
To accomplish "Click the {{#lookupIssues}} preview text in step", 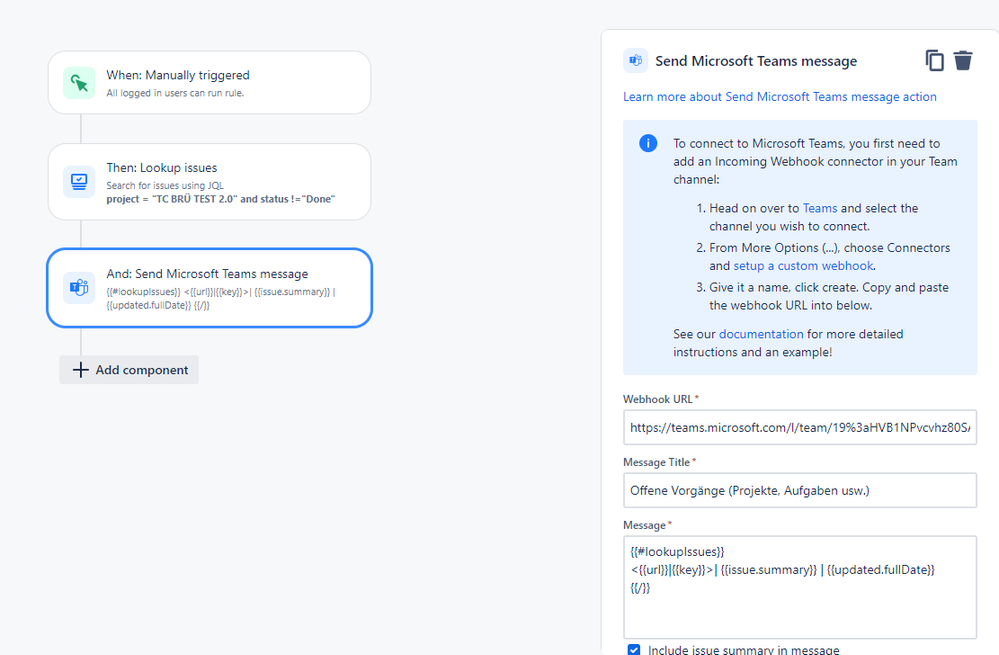I will coord(144,292).
